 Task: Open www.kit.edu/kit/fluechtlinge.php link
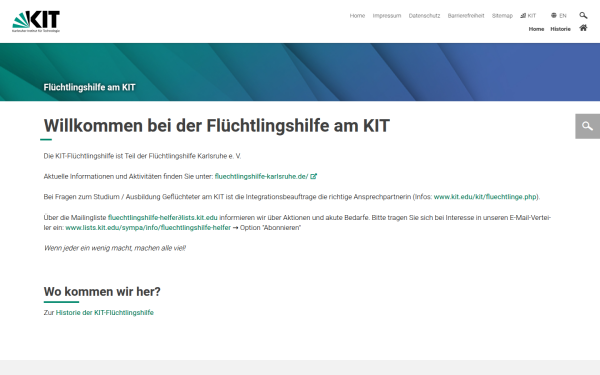tap(485, 197)
